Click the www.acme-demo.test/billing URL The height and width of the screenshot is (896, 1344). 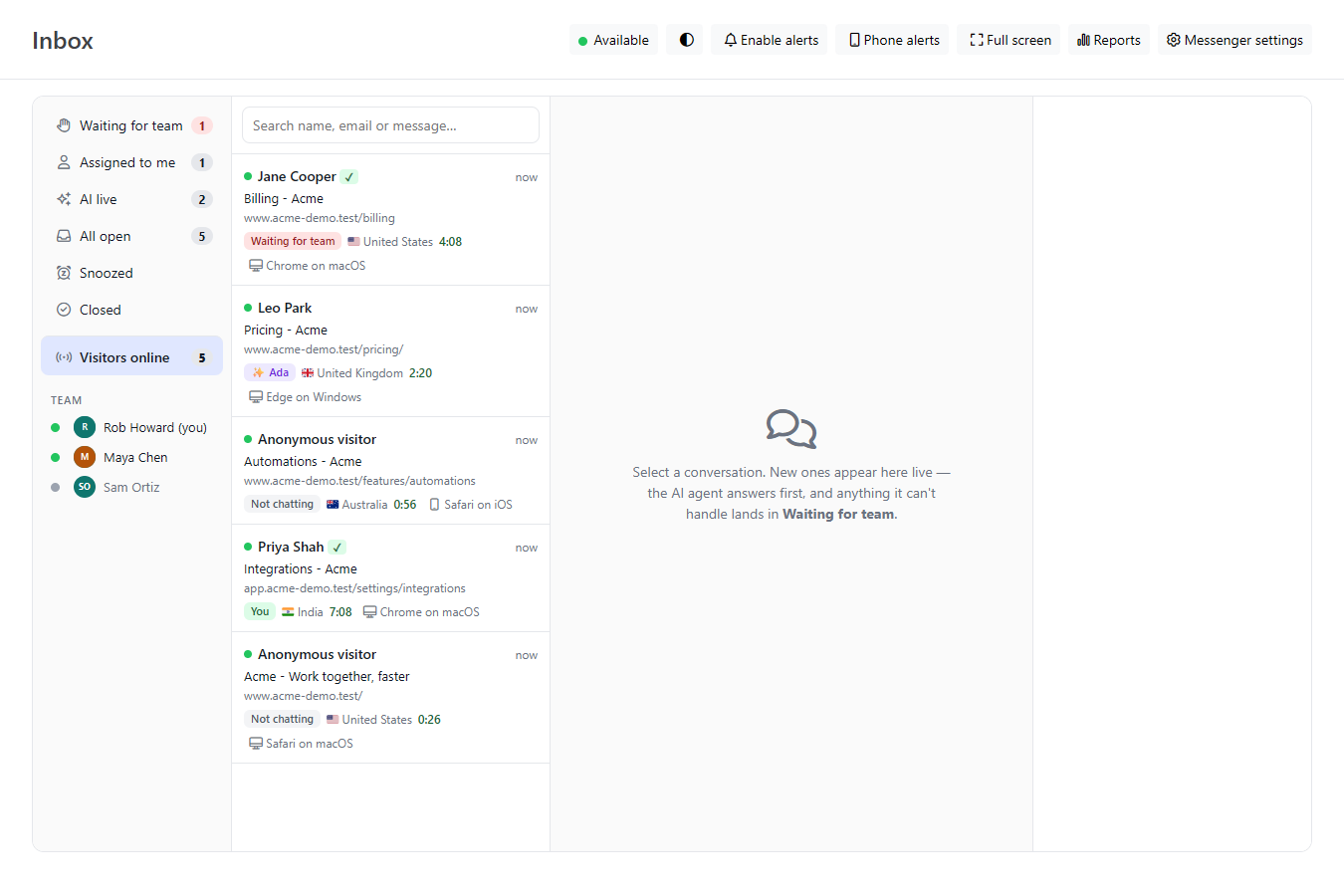(x=320, y=218)
